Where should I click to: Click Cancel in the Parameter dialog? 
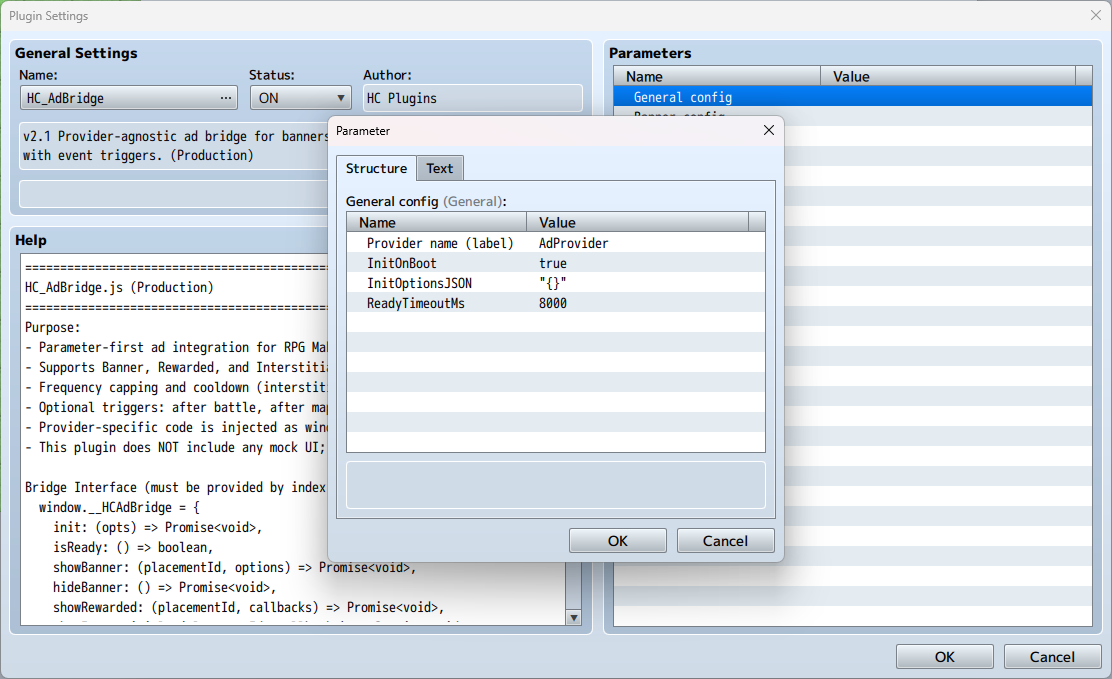[725, 541]
